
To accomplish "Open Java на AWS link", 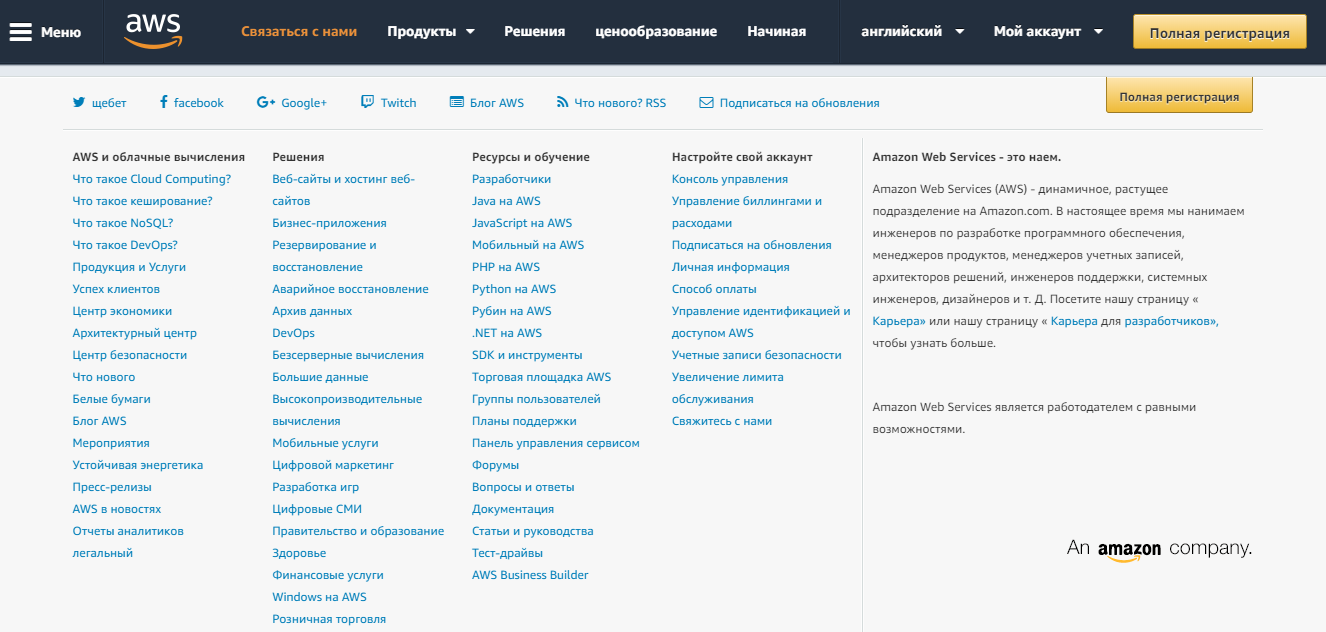I will (x=506, y=201).
